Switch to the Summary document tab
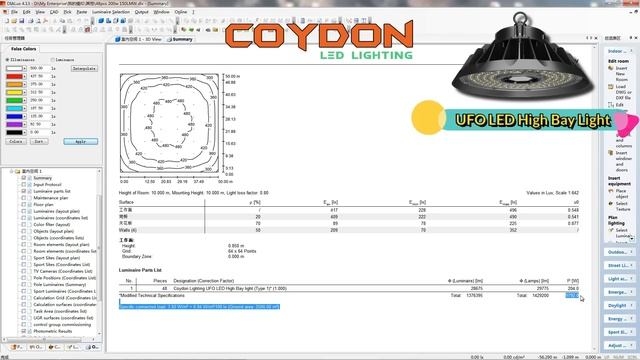The height and width of the screenshot is (360, 640). [x=180, y=39]
